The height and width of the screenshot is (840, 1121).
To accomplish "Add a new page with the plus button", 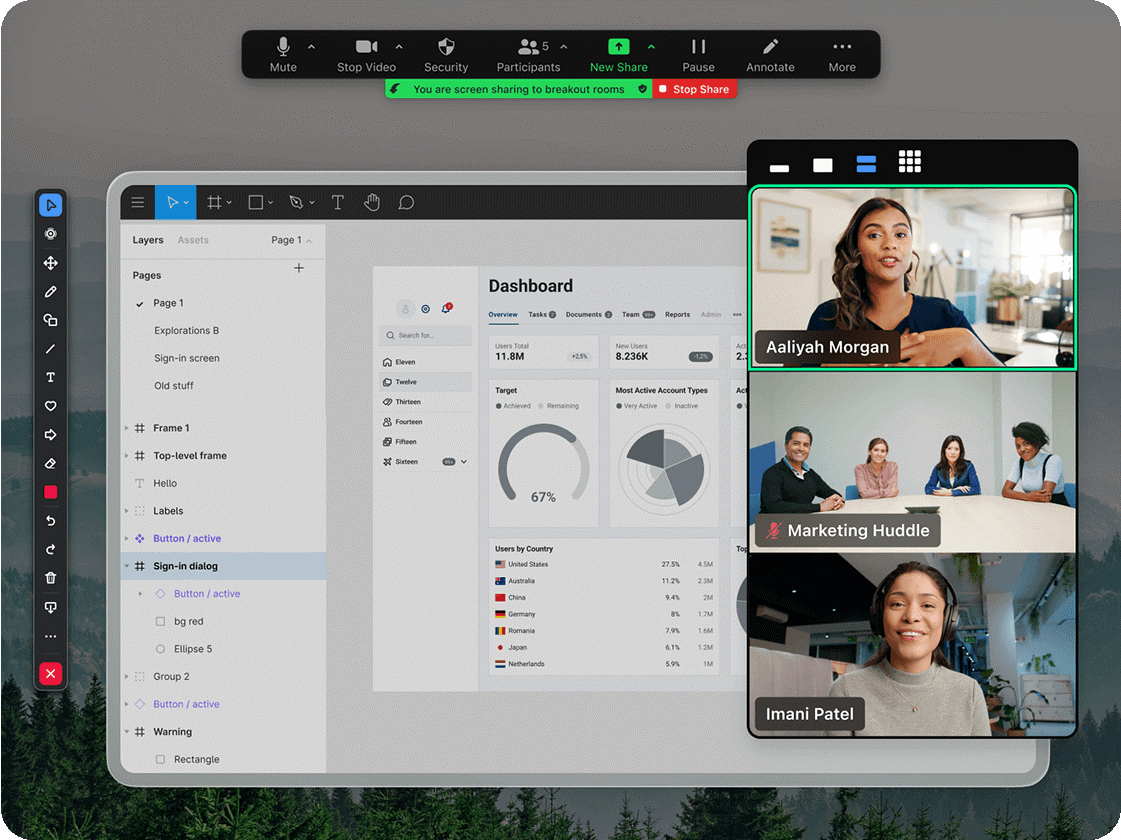I will click(298, 268).
